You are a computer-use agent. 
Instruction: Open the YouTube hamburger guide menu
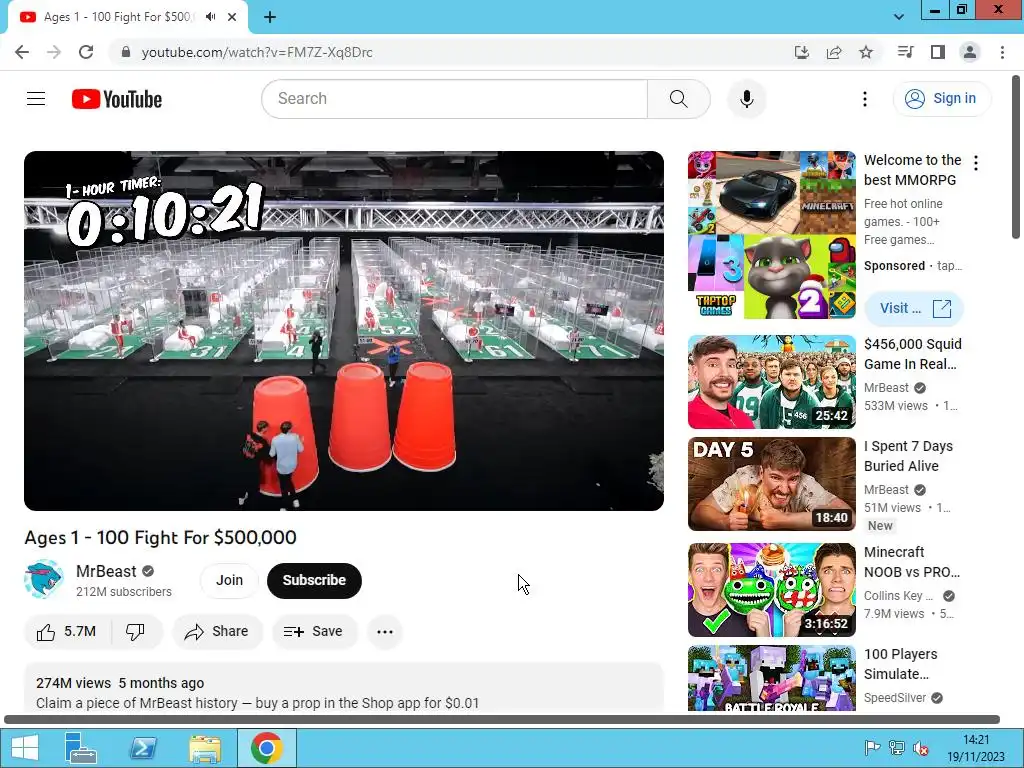click(x=36, y=99)
